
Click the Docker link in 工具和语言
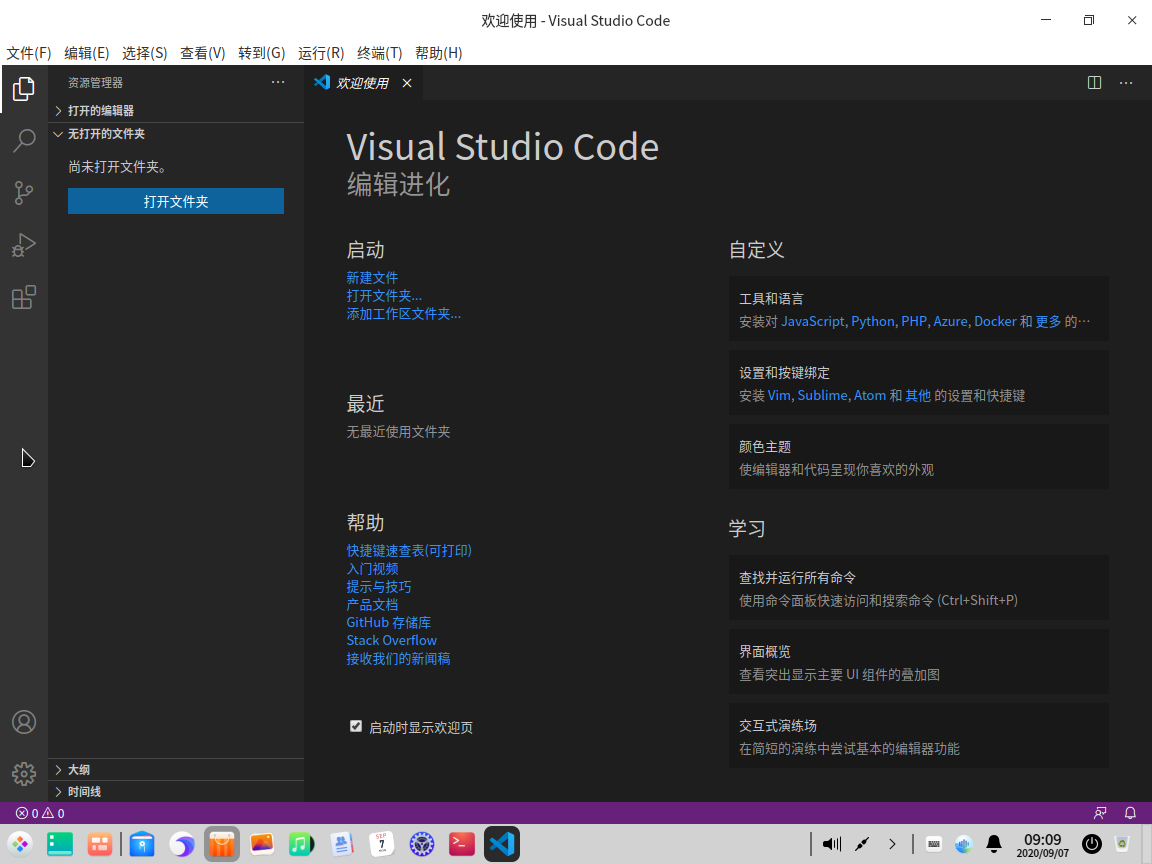[996, 321]
